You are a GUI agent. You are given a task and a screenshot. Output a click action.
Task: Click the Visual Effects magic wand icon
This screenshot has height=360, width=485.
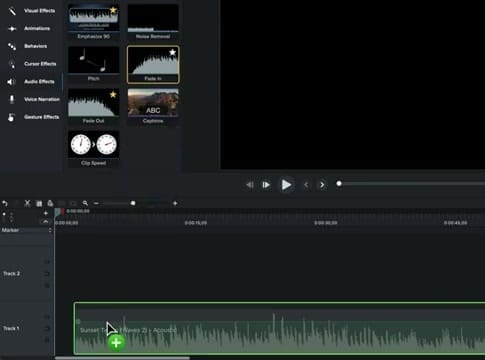(12, 11)
